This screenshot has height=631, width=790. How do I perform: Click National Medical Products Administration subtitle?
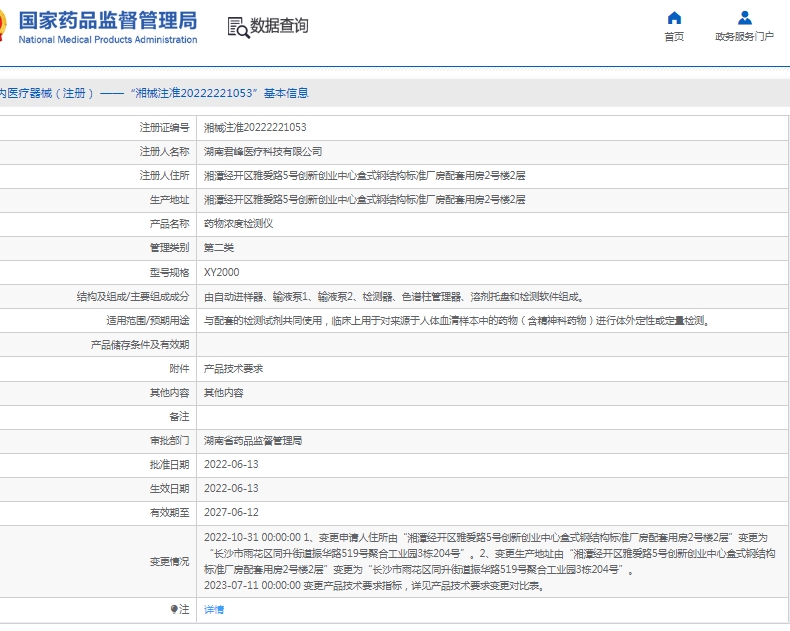[108, 40]
